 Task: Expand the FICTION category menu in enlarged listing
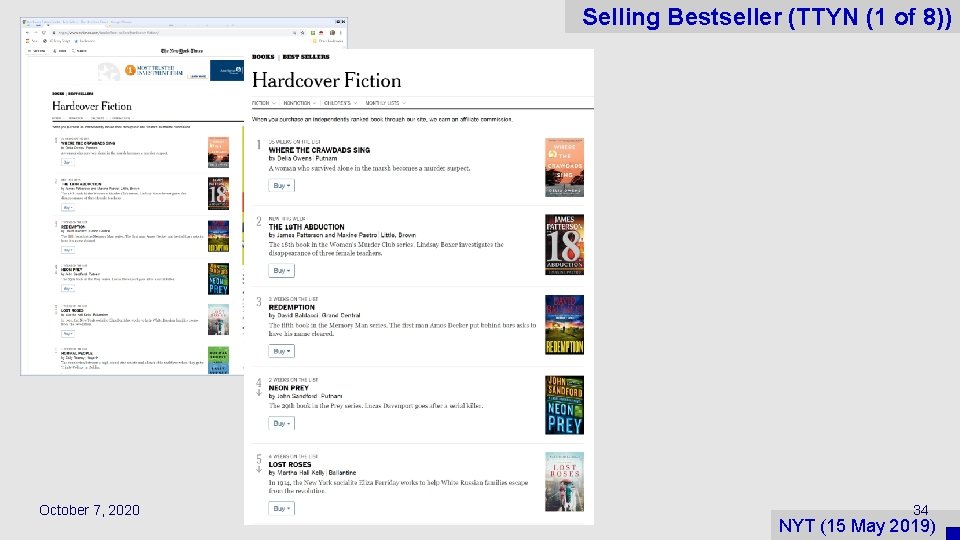pos(263,103)
